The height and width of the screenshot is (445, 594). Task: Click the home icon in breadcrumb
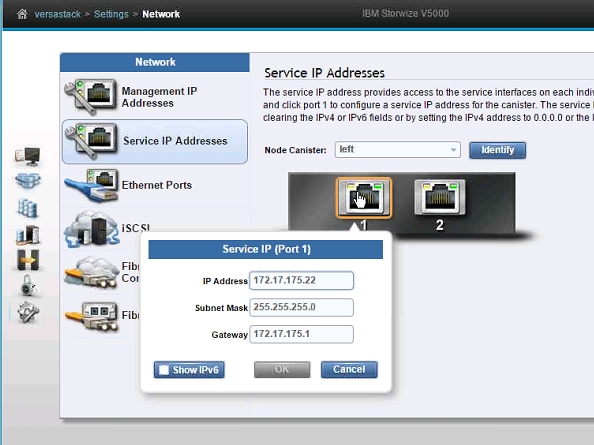(x=22, y=14)
